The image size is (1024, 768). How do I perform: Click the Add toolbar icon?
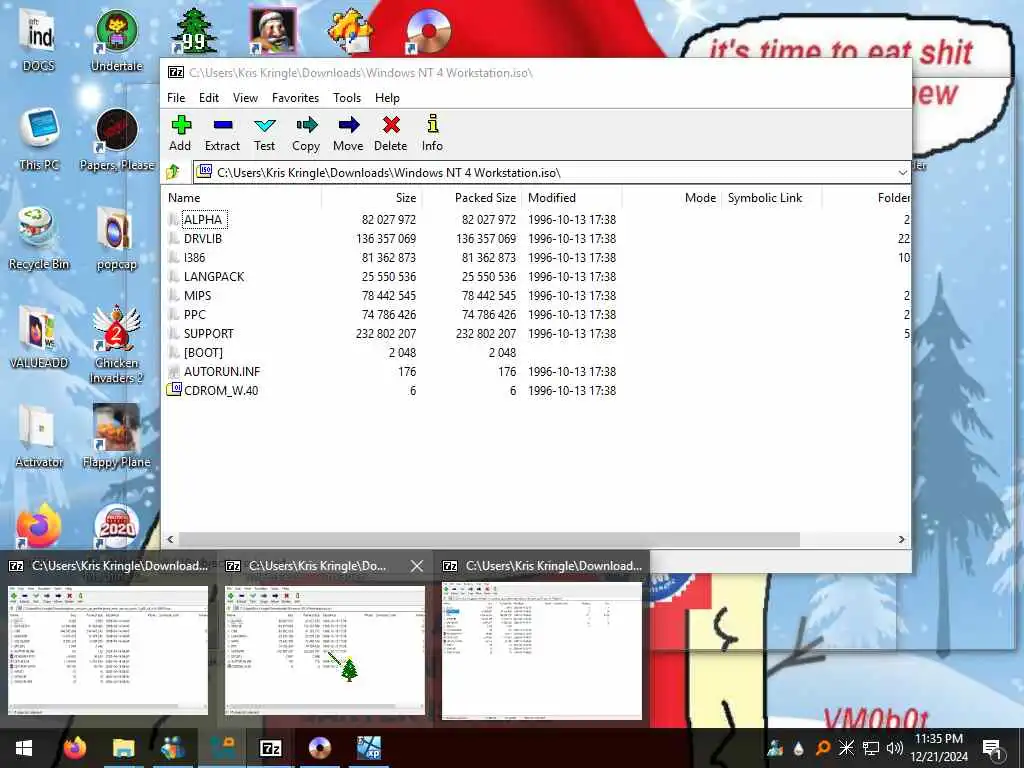pos(180,133)
